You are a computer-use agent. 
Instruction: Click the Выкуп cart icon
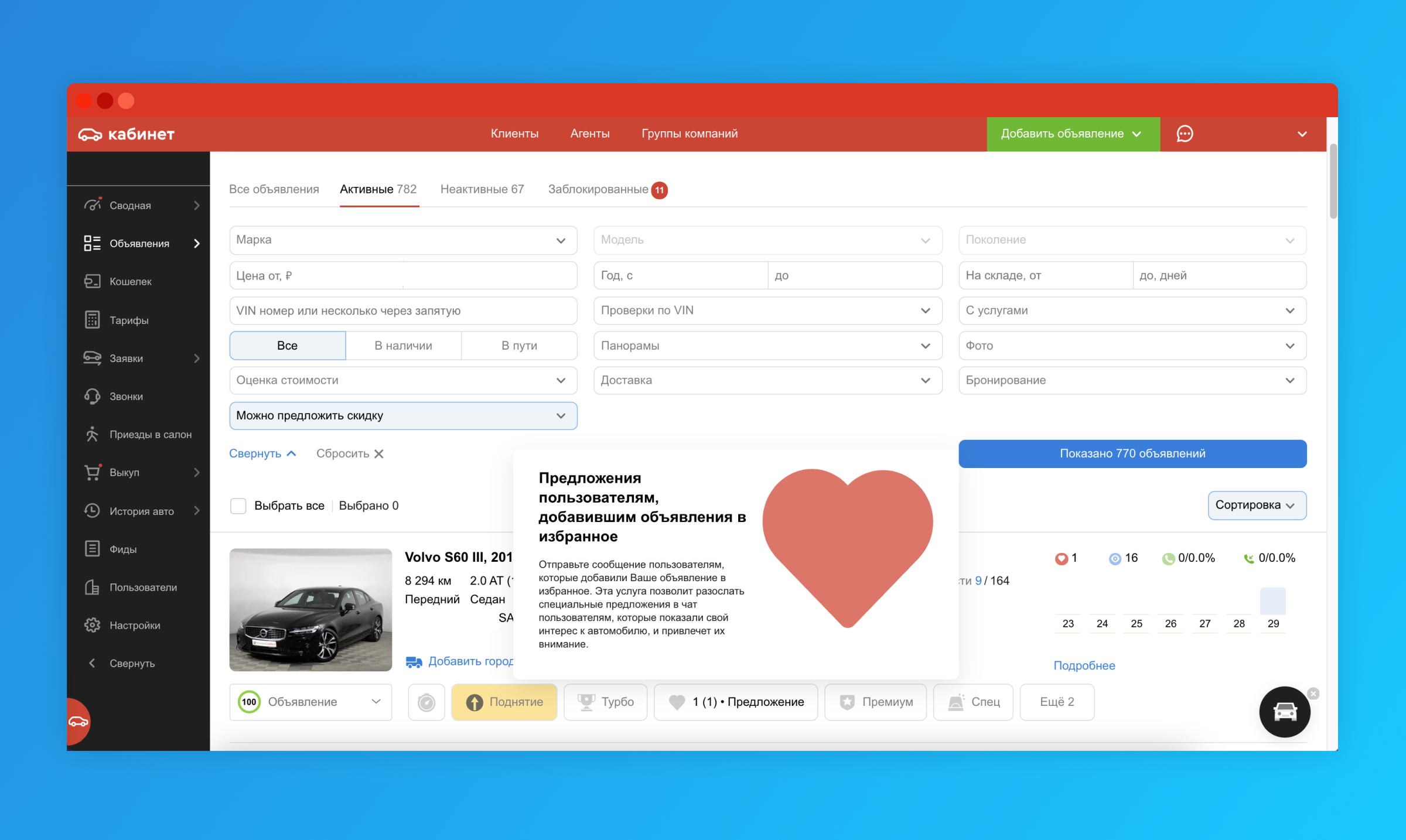(92, 472)
